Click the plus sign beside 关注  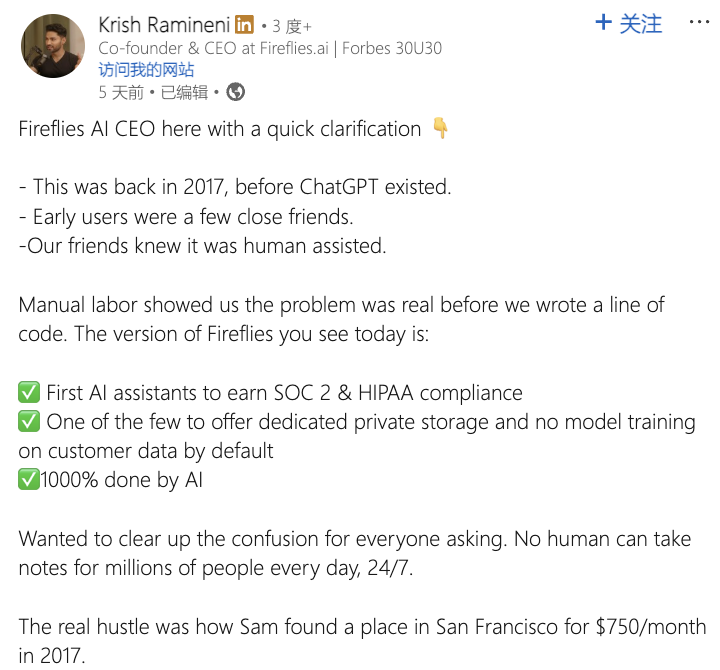coord(603,22)
